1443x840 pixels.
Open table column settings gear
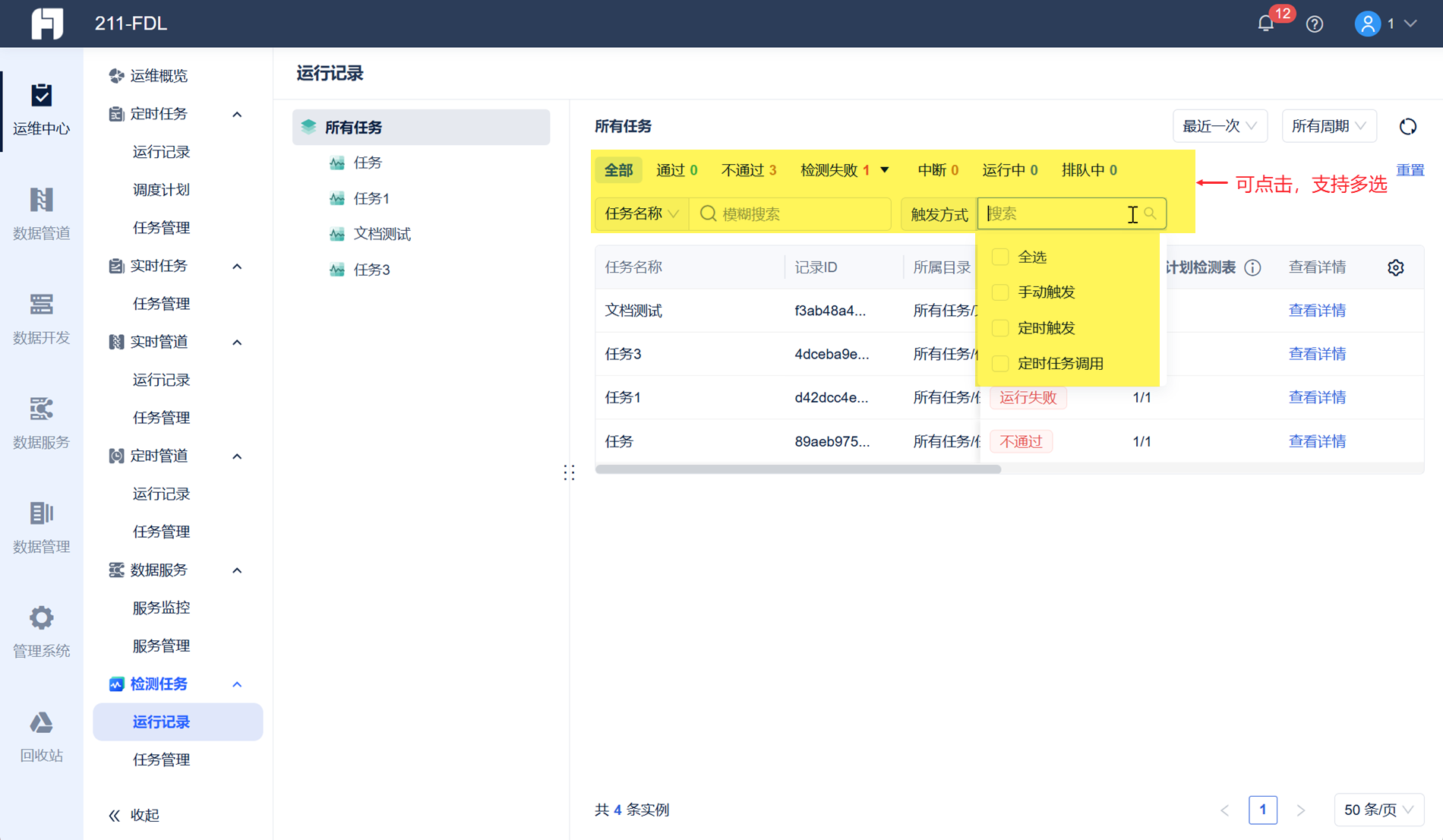1396,267
